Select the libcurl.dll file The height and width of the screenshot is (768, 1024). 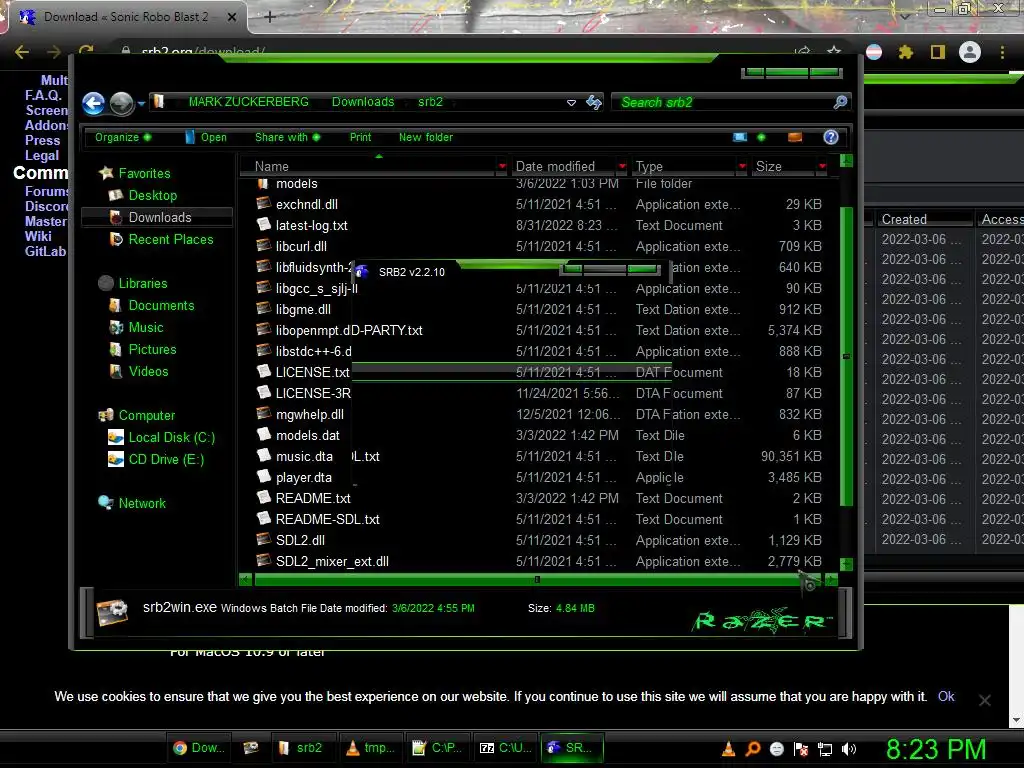click(x=301, y=246)
